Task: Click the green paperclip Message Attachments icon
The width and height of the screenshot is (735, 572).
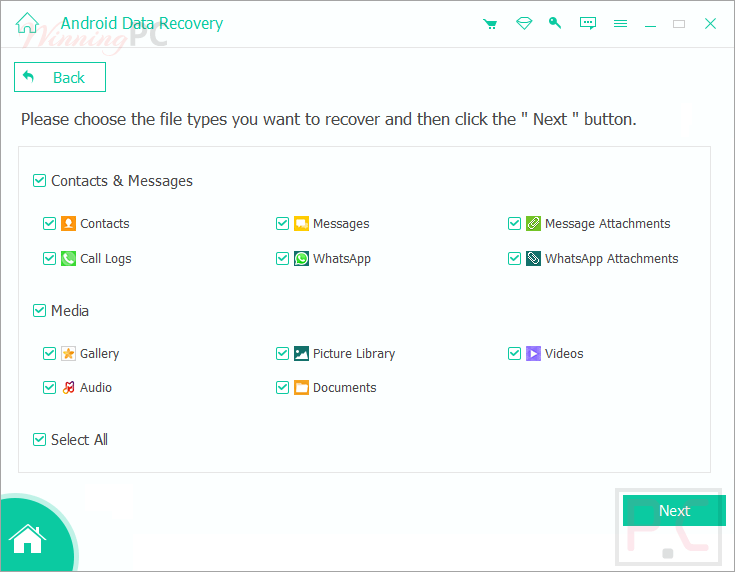Action: tap(533, 224)
